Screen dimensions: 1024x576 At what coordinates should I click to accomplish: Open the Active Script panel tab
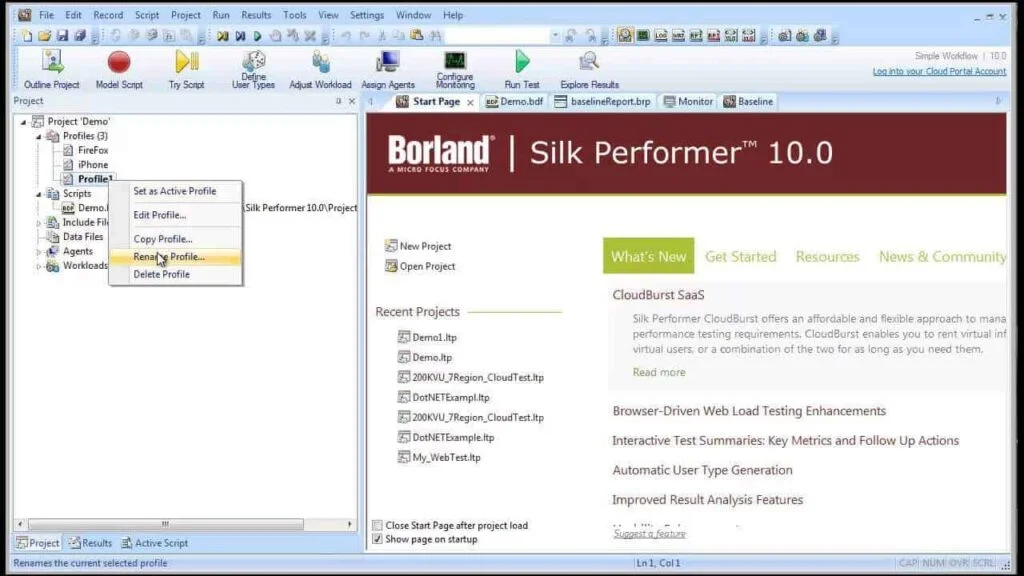coord(155,543)
